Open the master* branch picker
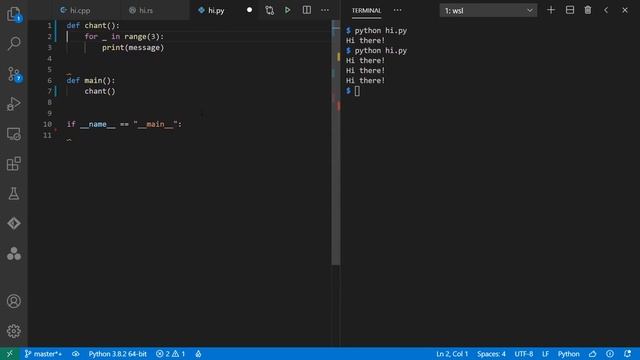Screen dimensions: 640x360 point(43,354)
